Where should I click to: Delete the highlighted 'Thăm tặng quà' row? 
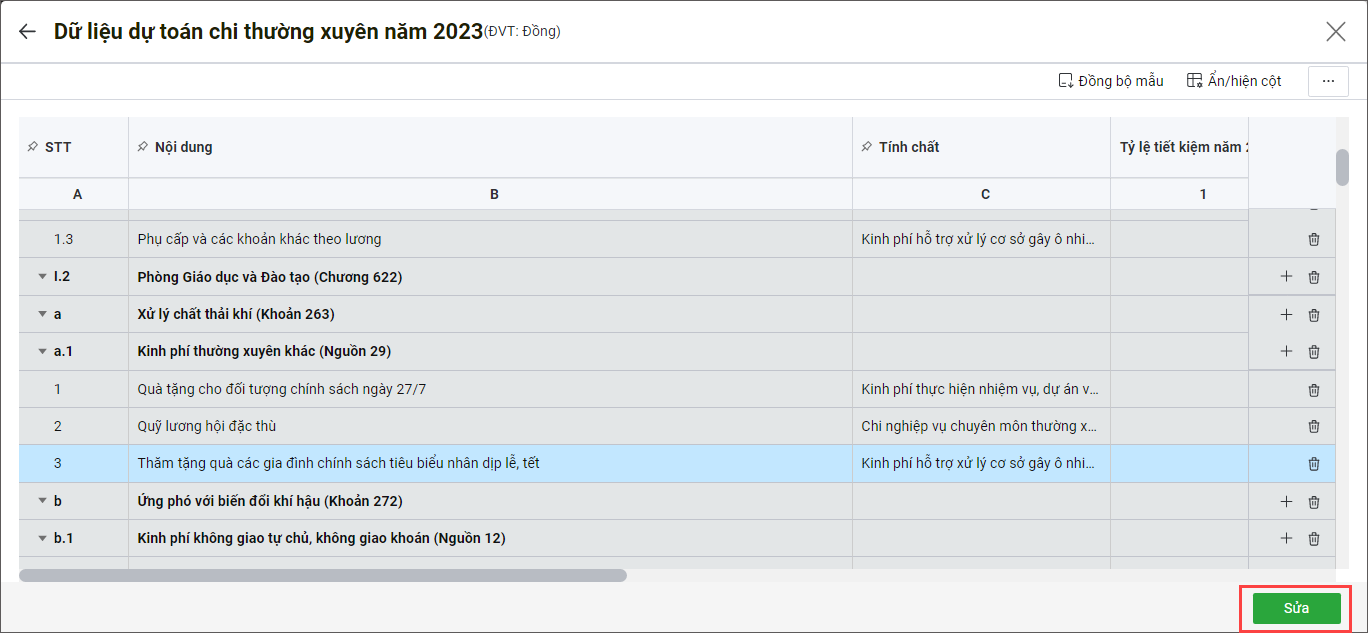pyautogui.click(x=1314, y=464)
